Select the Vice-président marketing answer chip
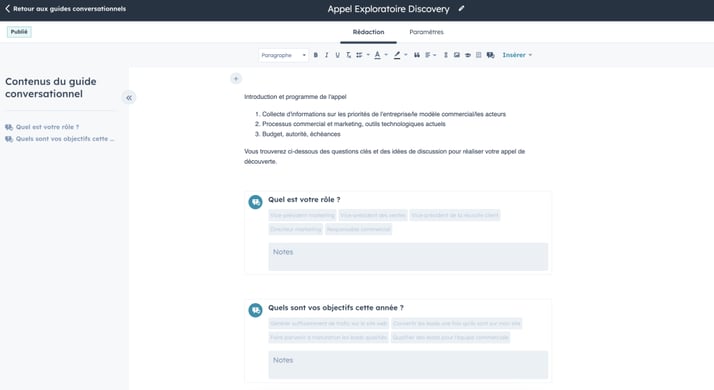The image size is (714, 390). [302, 215]
